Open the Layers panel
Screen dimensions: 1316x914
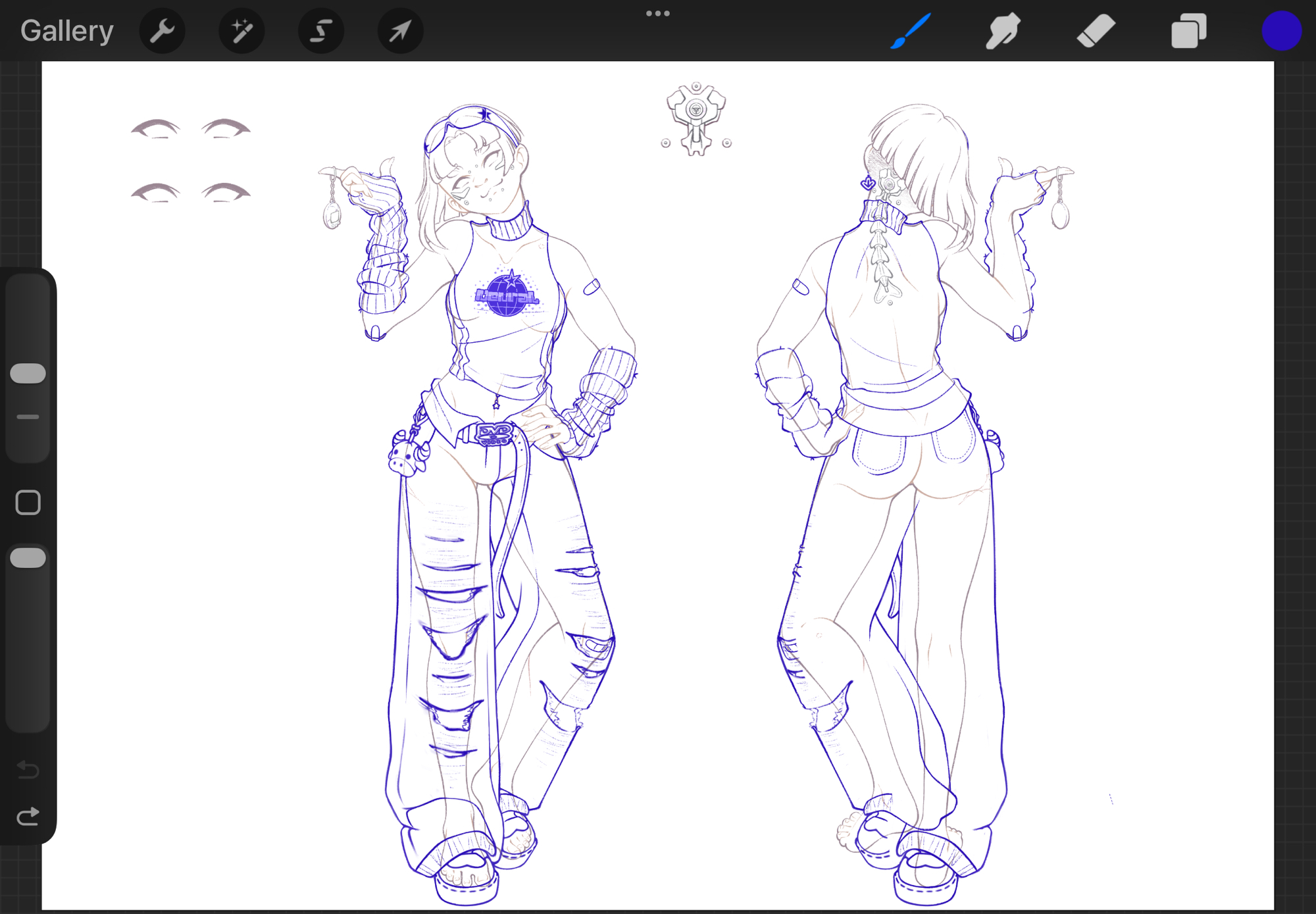click(x=1188, y=31)
